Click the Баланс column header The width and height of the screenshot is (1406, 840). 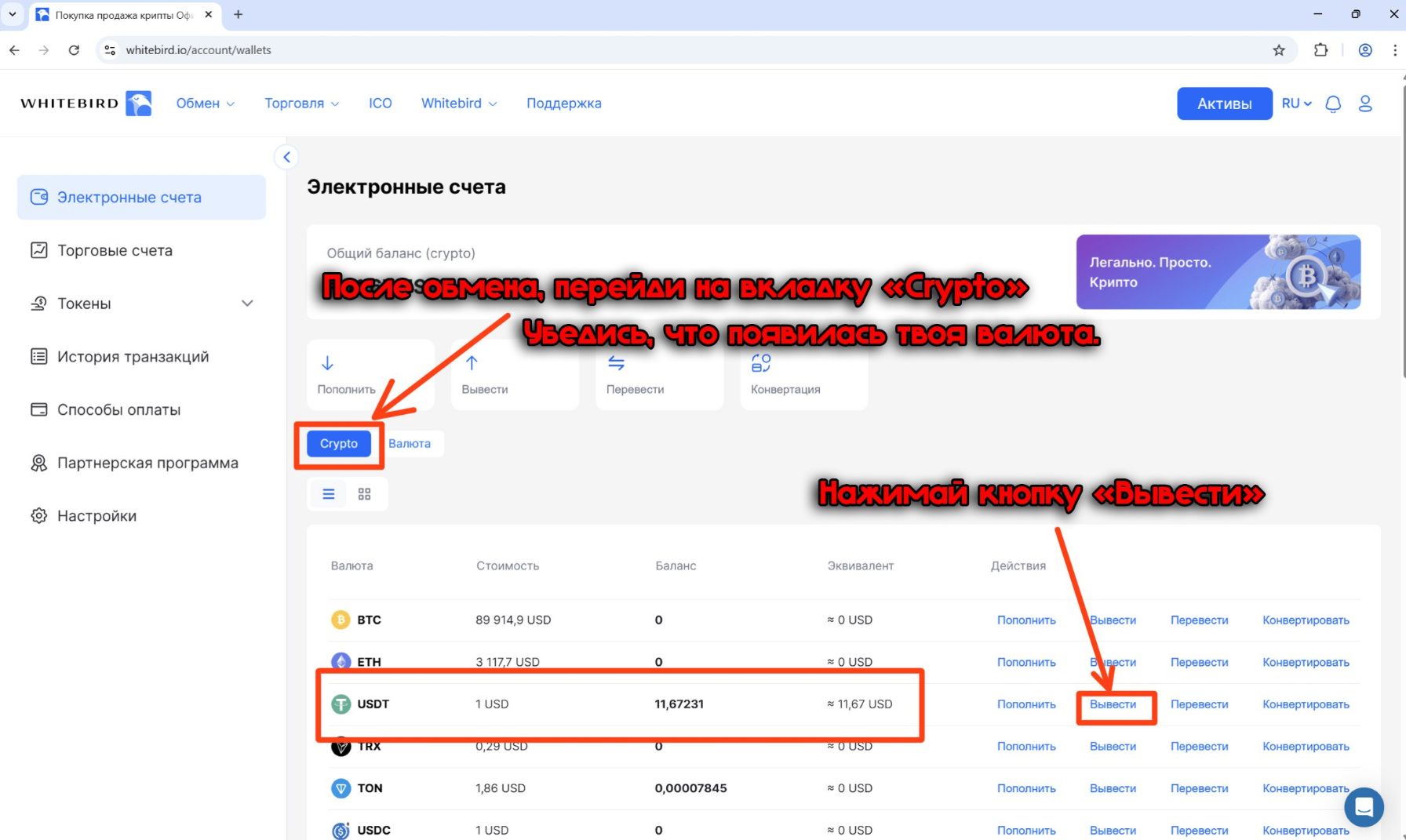click(x=676, y=565)
